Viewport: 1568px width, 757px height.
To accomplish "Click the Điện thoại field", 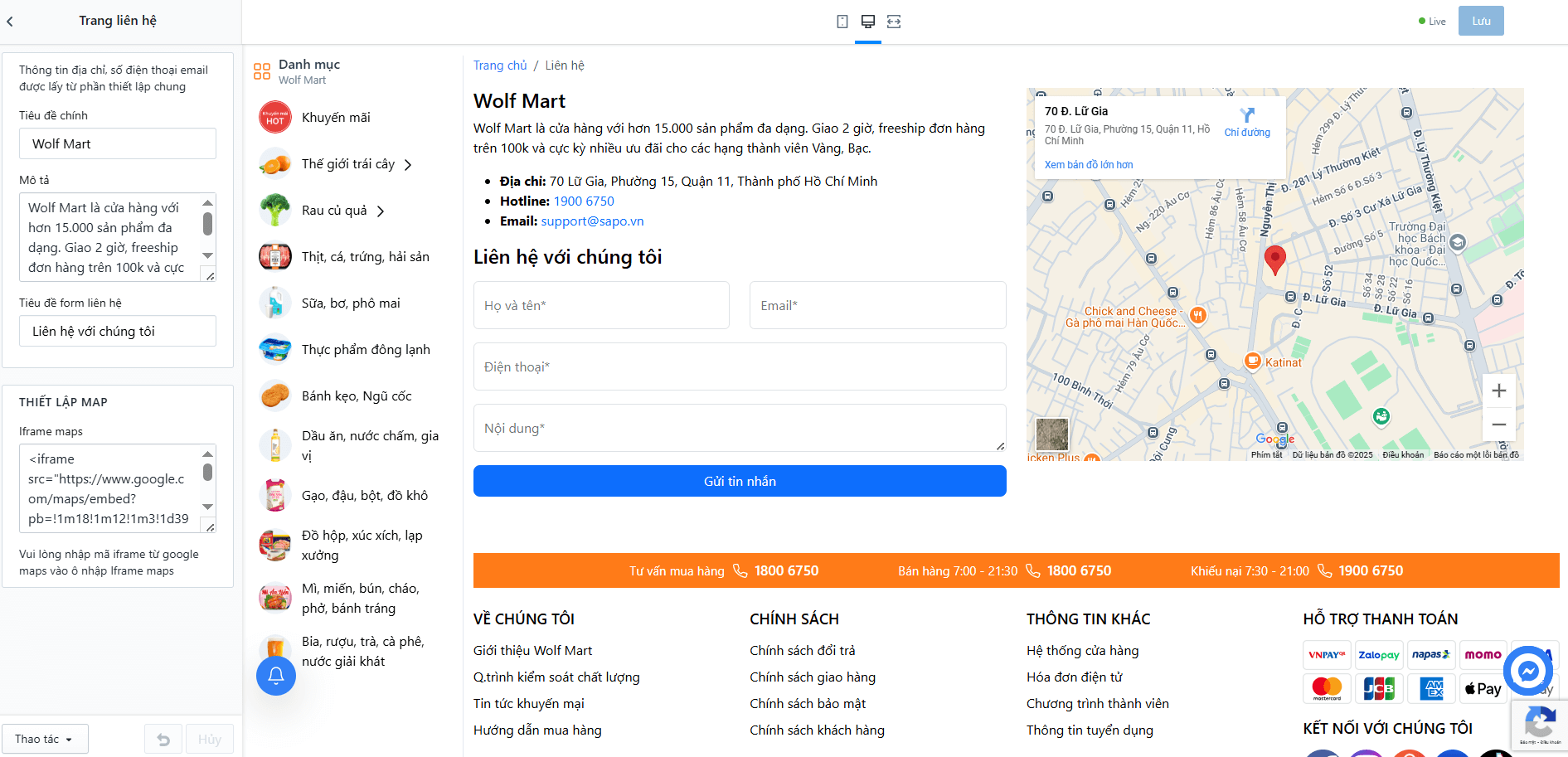I will coord(740,366).
